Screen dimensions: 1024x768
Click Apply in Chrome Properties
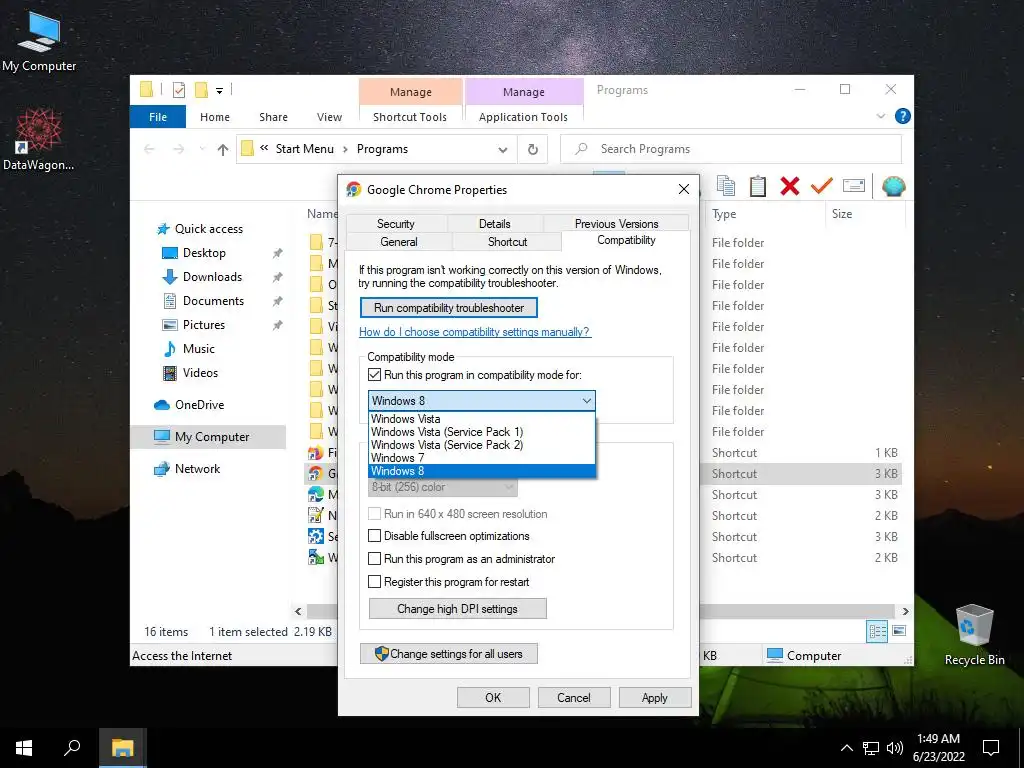pyautogui.click(x=654, y=697)
